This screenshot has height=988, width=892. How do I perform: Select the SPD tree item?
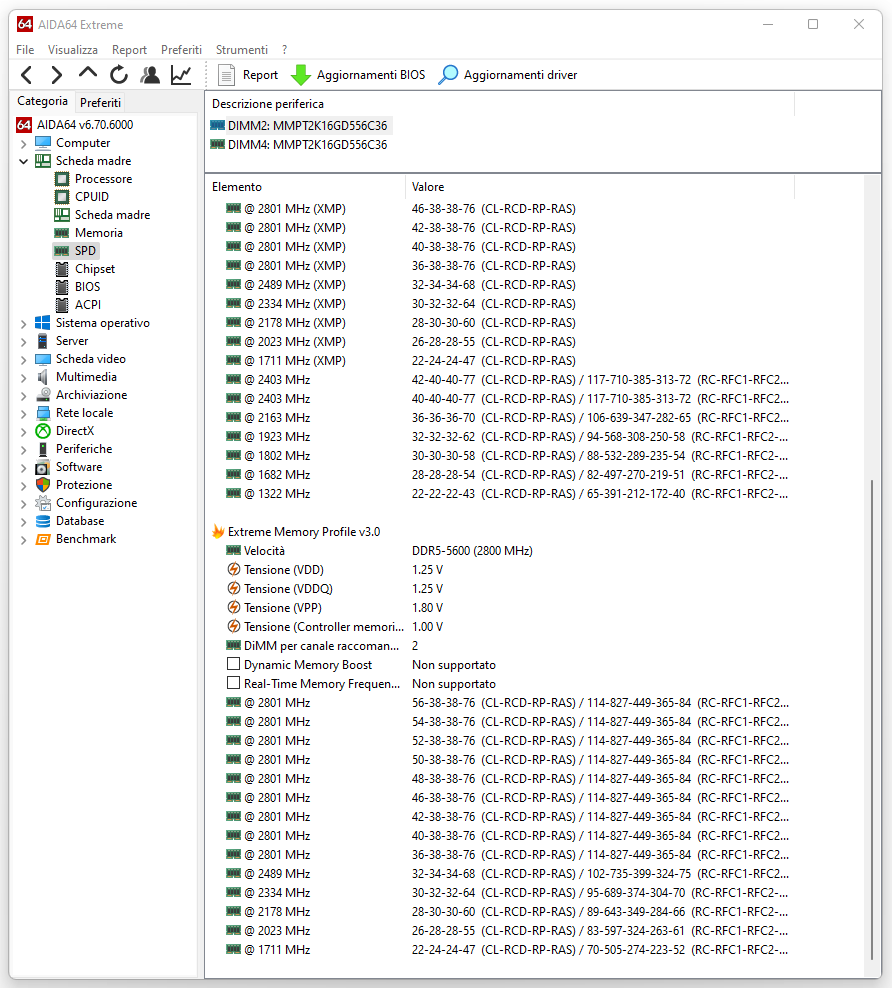click(76, 251)
